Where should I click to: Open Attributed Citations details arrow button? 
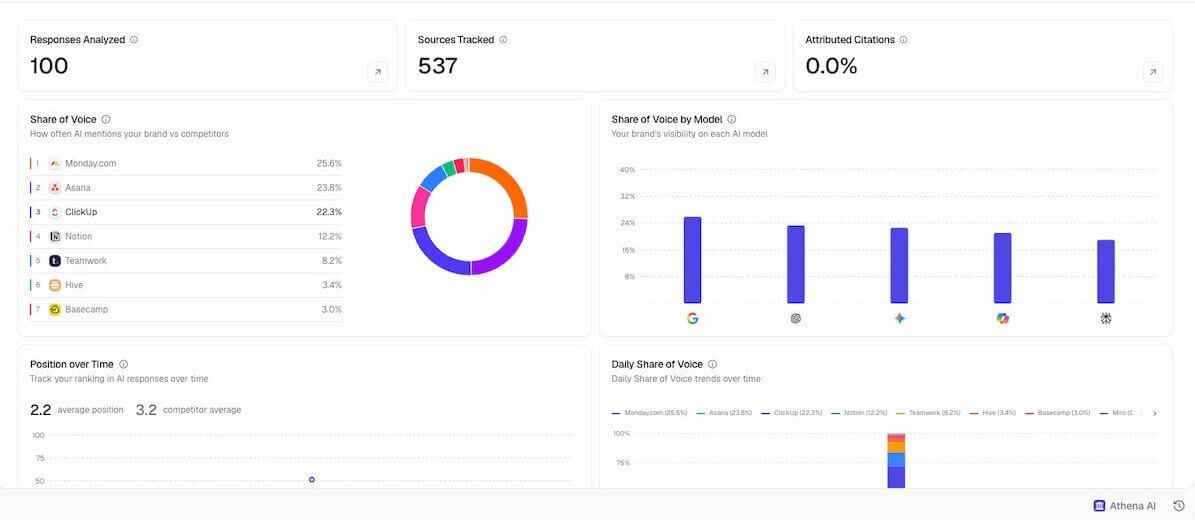tap(1153, 72)
